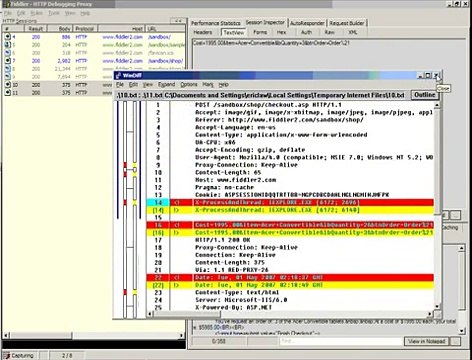The height and width of the screenshot is (360, 472).
Task: Open Fiddler's Rules menu
Action: [x=37, y=13]
